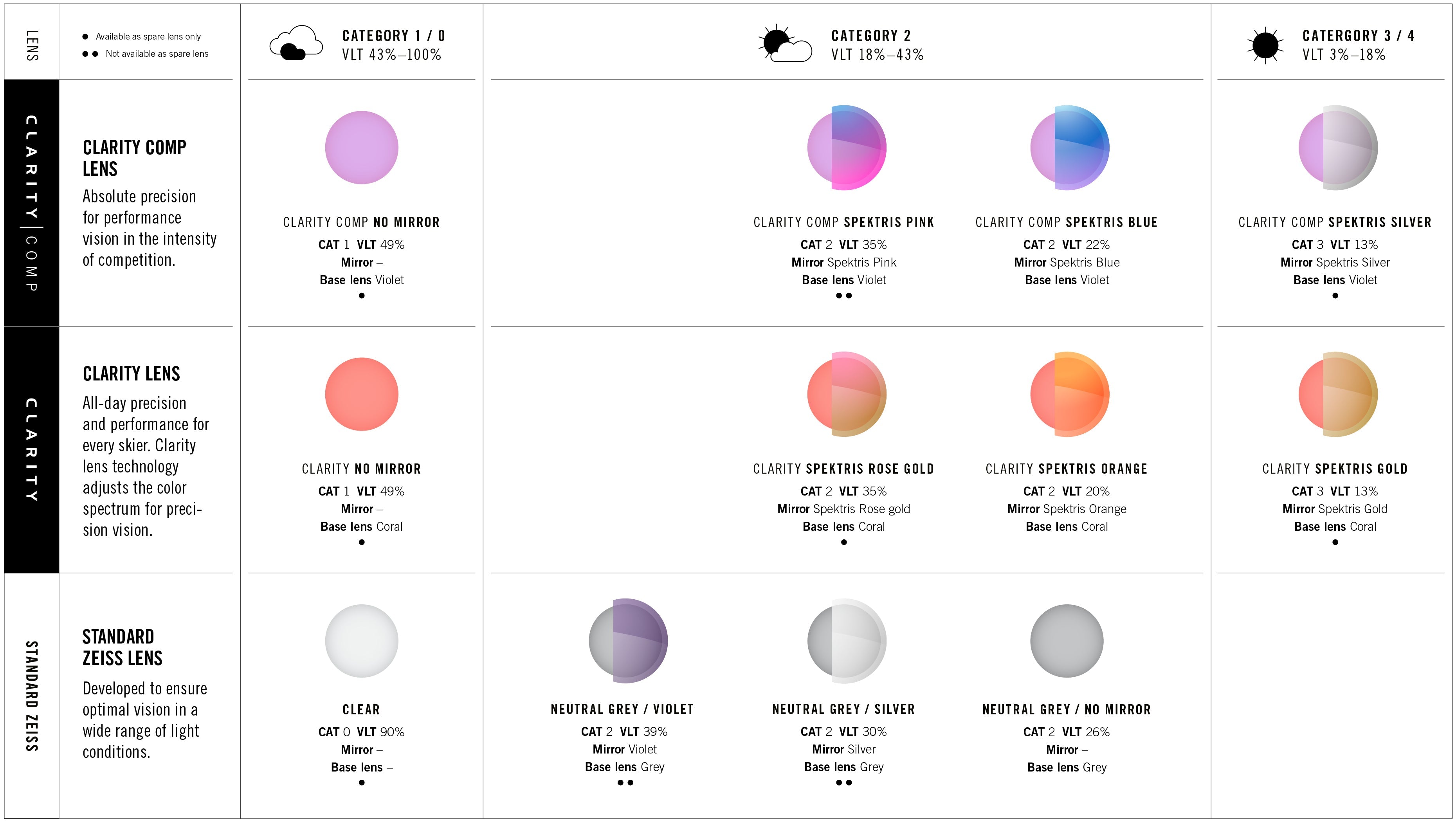Click the partly sunny Category 2 icon
The height and width of the screenshot is (822, 1456).
(784, 43)
